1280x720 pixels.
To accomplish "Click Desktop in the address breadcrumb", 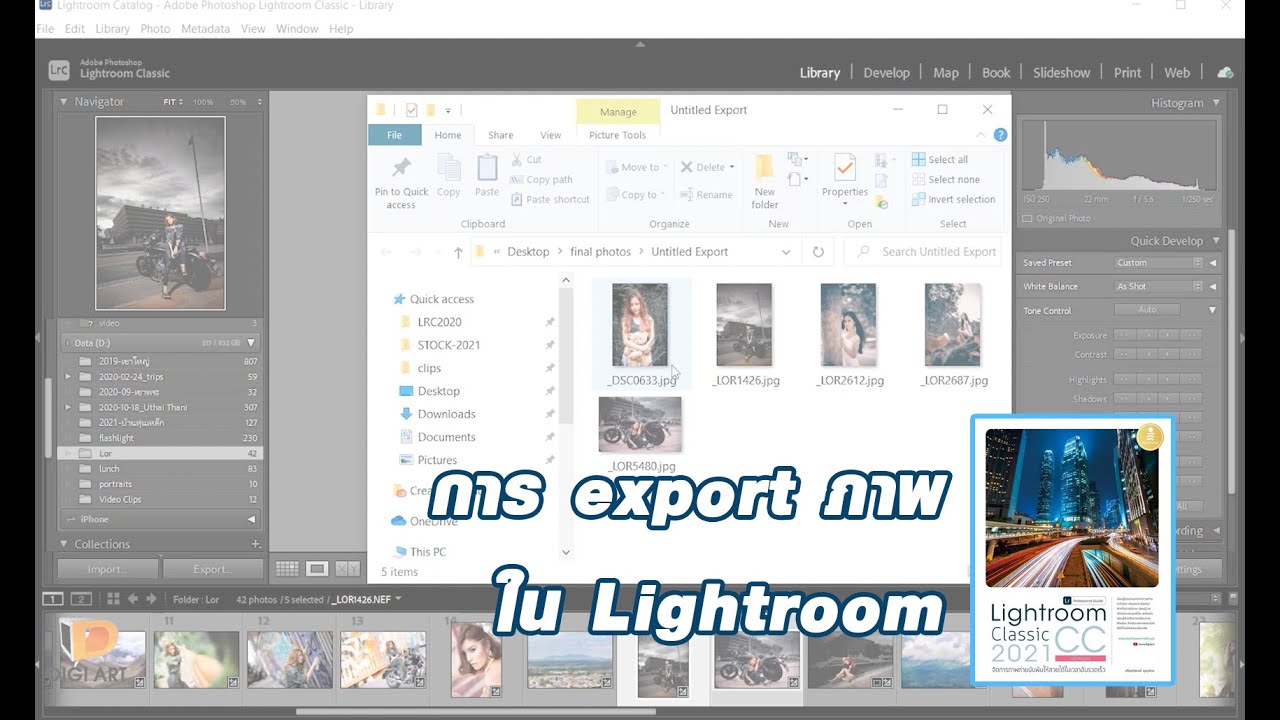I will (528, 252).
